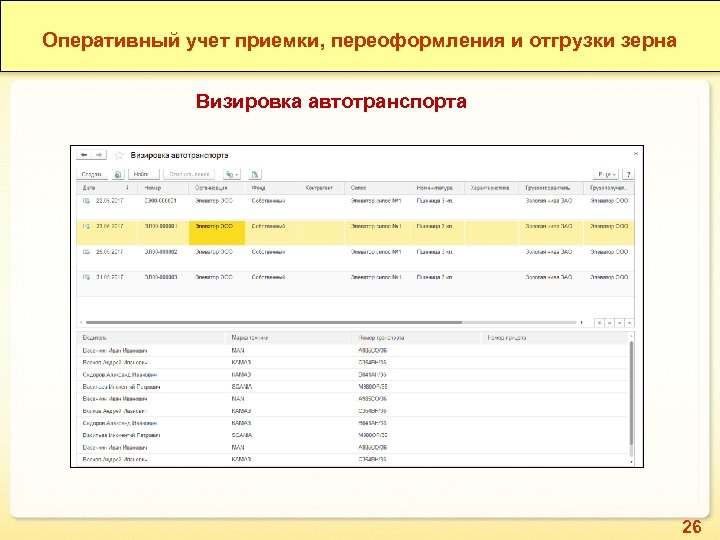This screenshot has width=720, height=540.
Task: Click the Создать button
Action: 92,174
